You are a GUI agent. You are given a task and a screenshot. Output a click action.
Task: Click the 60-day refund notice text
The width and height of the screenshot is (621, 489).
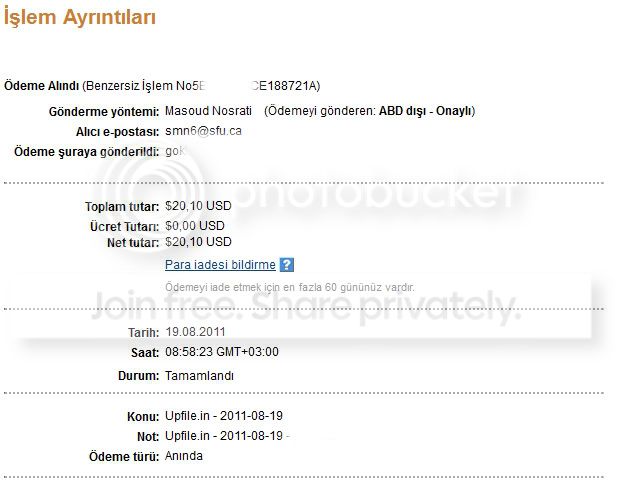[x=289, y=287]
